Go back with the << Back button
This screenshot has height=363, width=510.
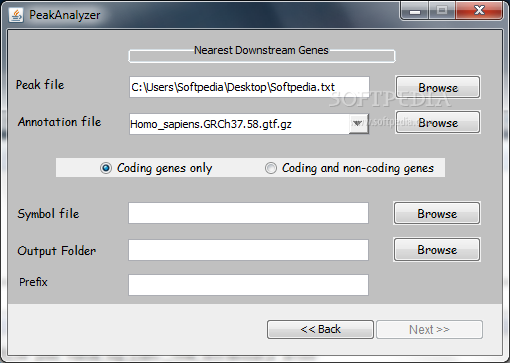[320, 329]
